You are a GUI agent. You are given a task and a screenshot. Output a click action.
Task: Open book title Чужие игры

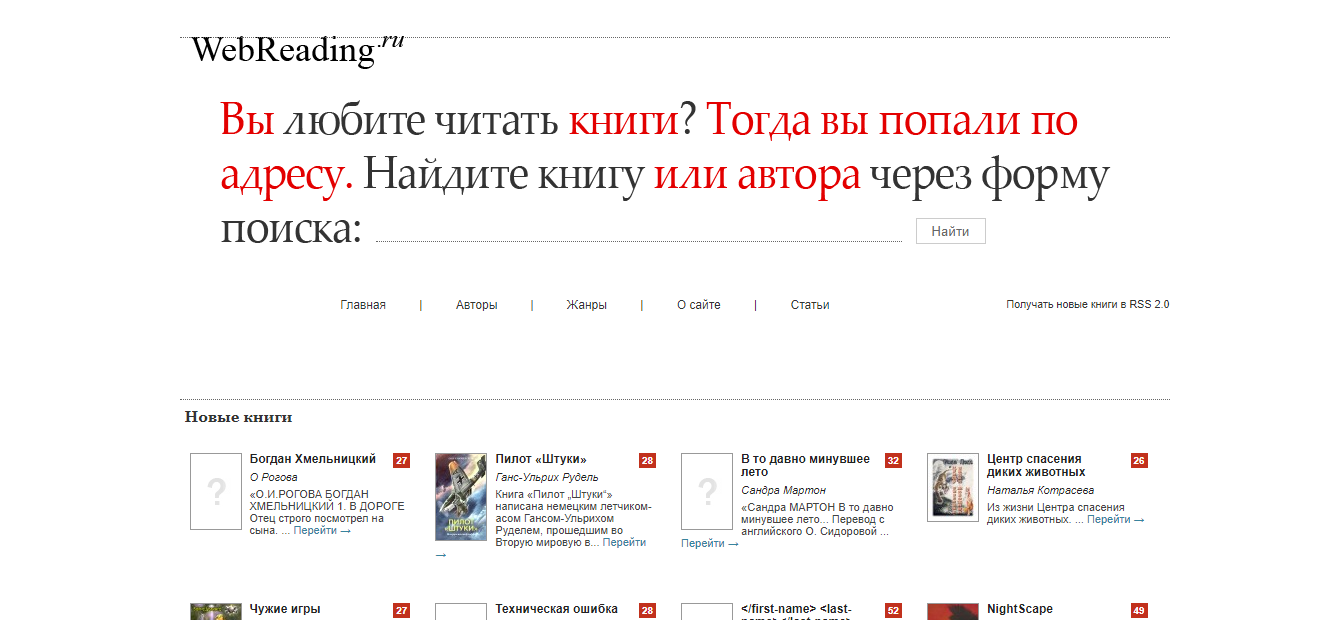coord(285,609)
